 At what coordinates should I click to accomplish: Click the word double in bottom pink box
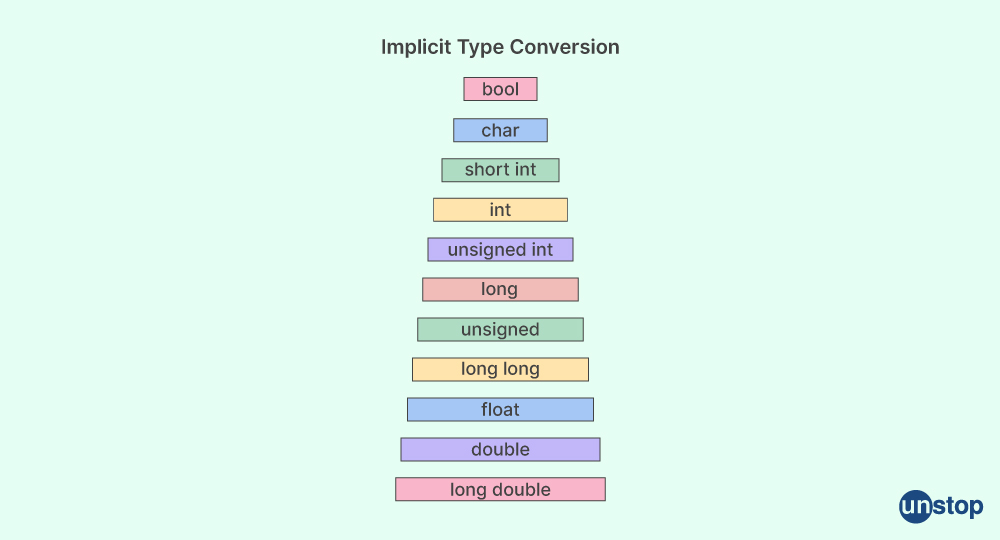[x=521, y=490]
